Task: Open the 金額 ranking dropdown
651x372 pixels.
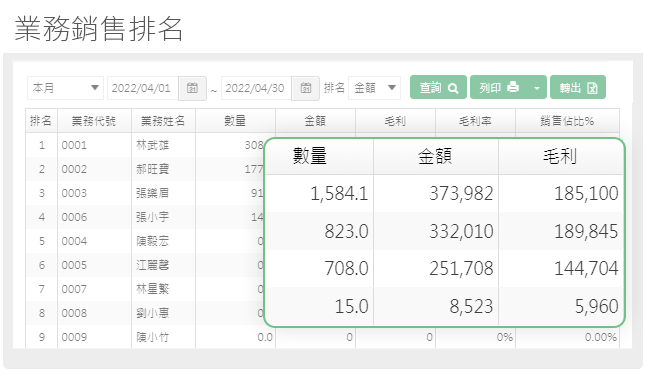Action: point(374,88)
